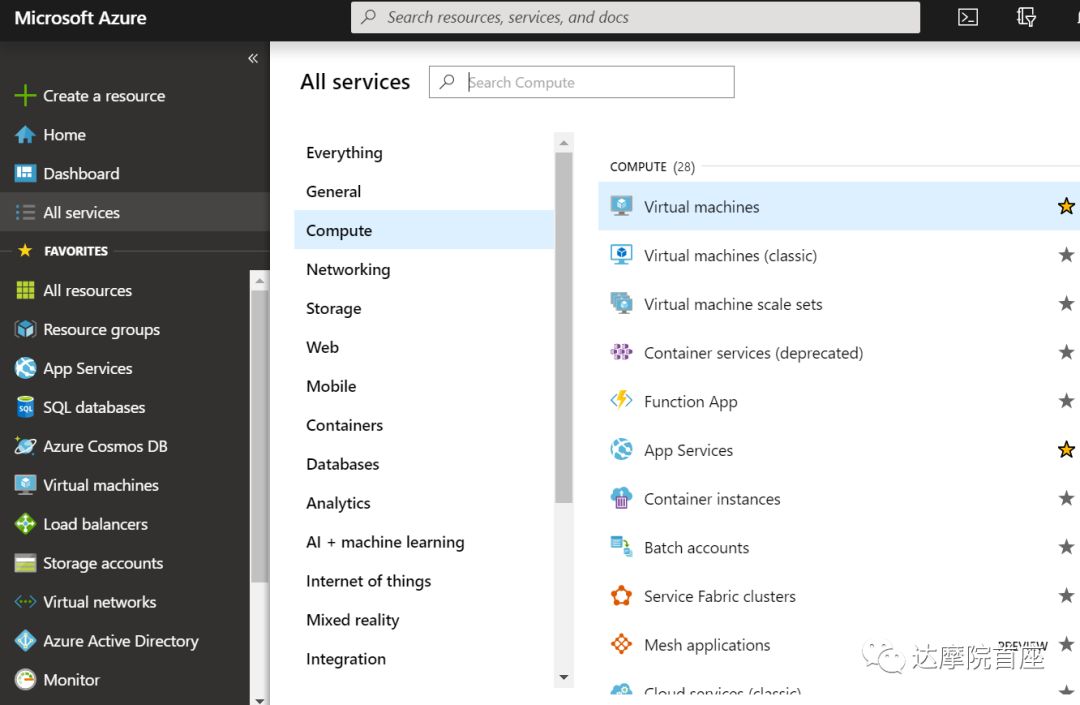The image size is (1080, 705).
Task: Favorite Virtual machine scale sets star
Action: click(1066, 304)
